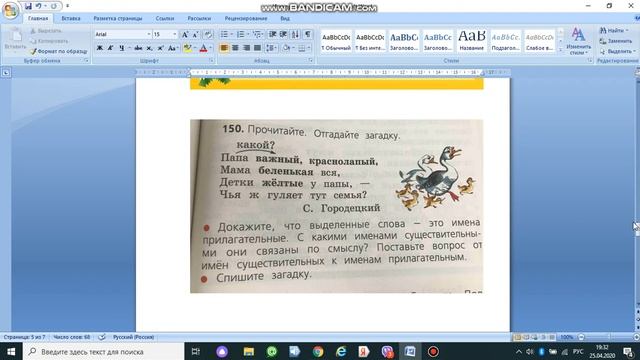
Task: Click Windows taskbar search box
Action: 104,351
